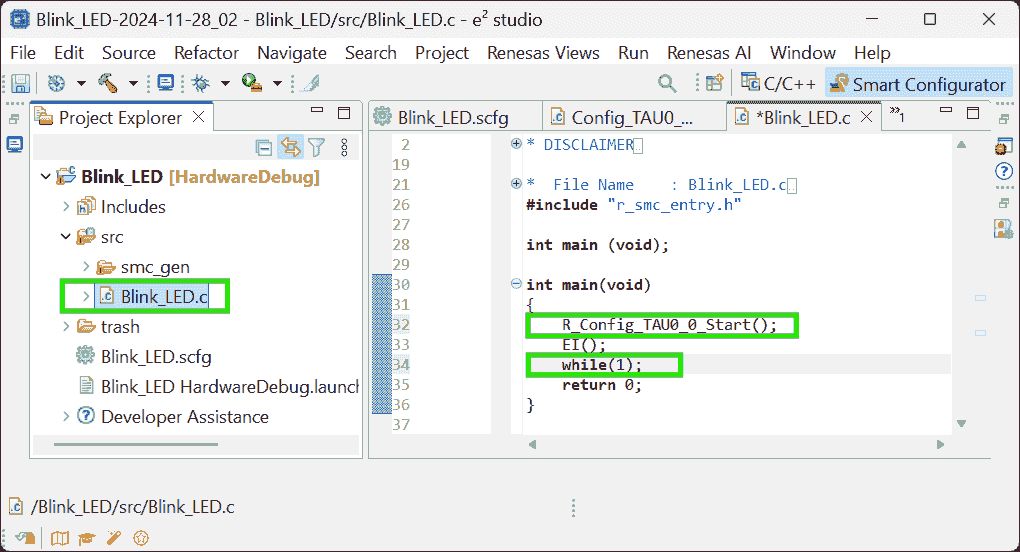Collapse the src folder
The width and height of the screenshot is (1020, 552).
pos(67,237)
